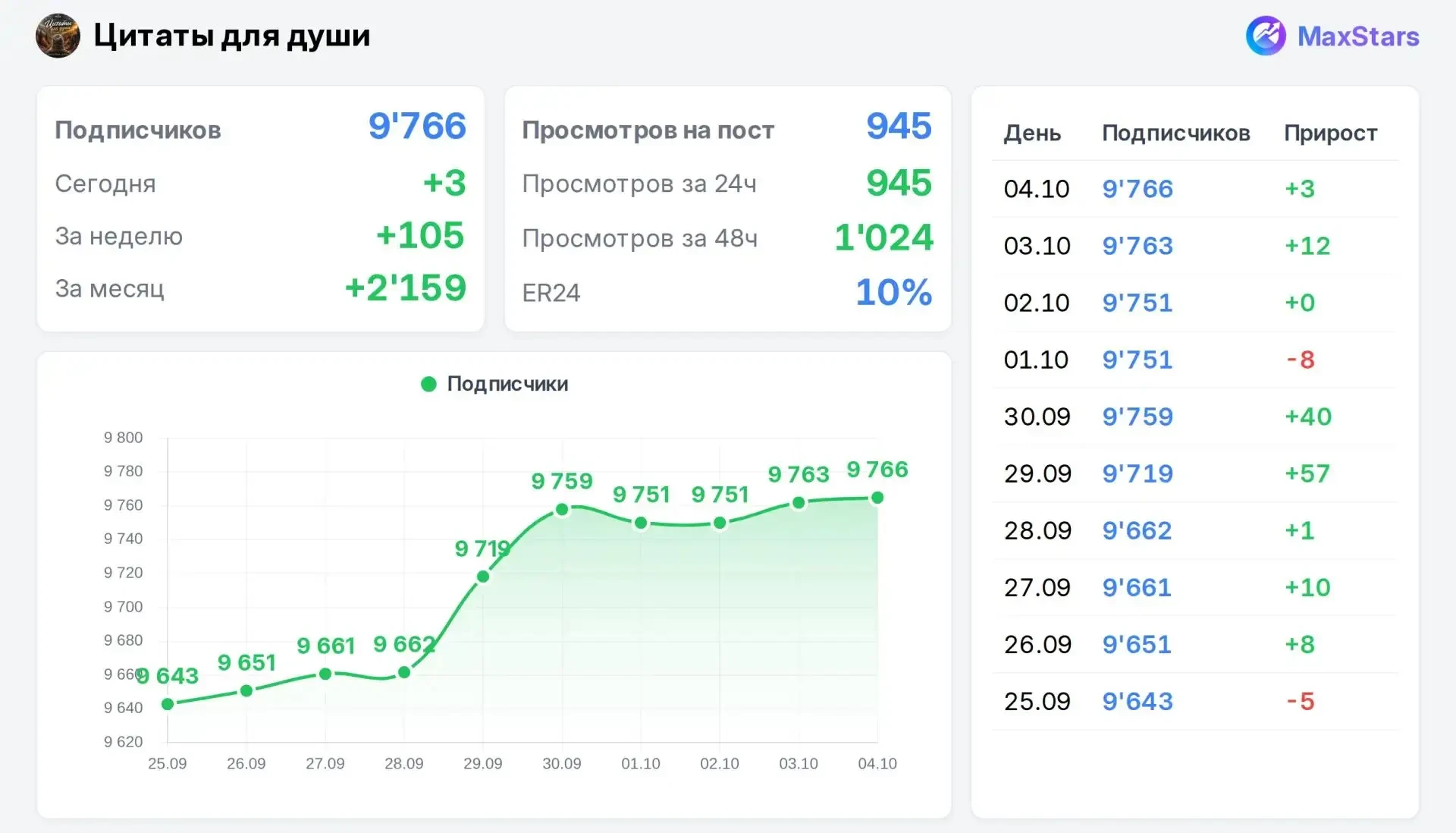Select the chart point labeled 9 651
Screen dimensions: 1456x833
point(246,690)
